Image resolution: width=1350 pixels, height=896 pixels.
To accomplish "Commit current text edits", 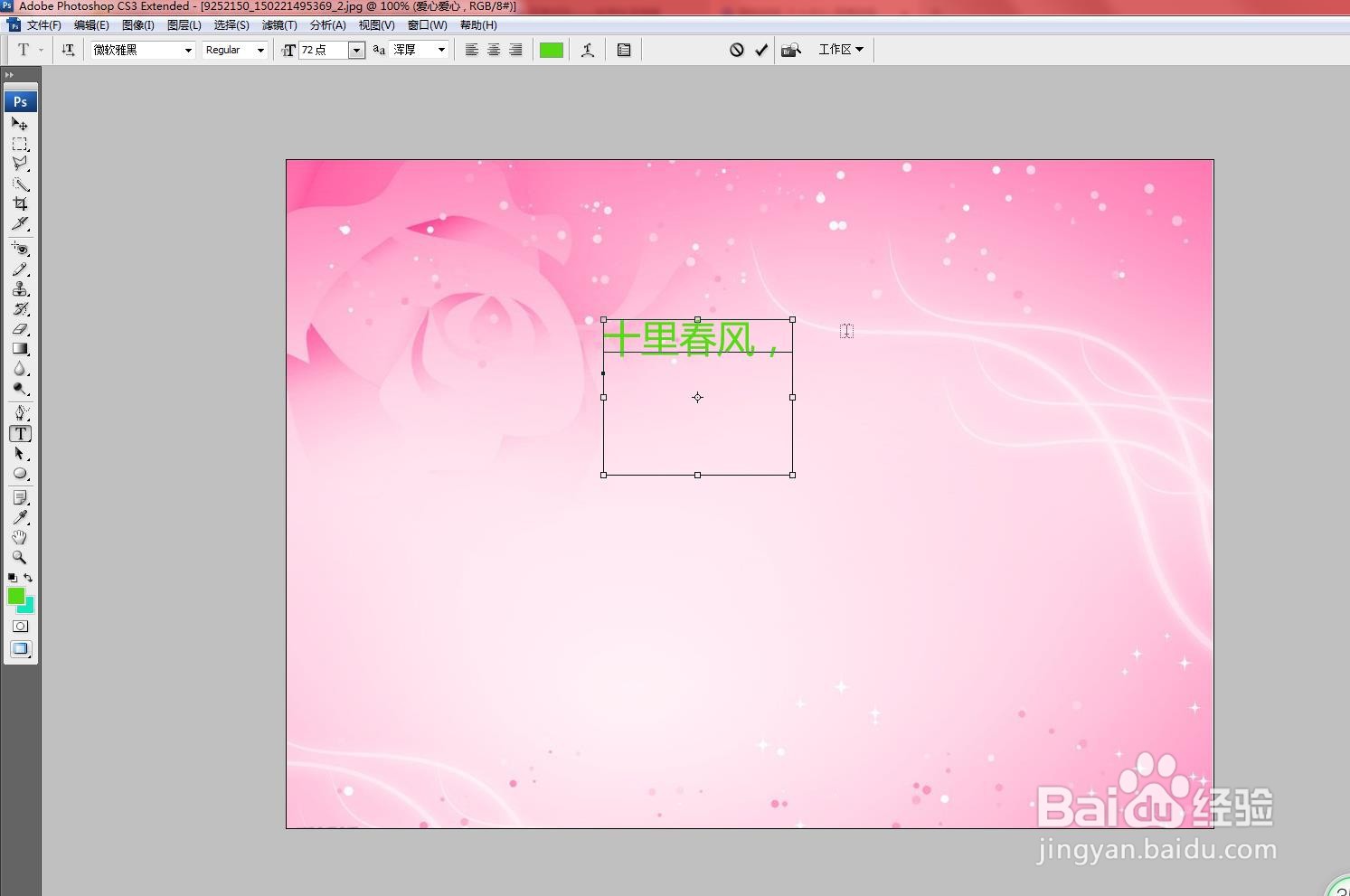I will (761, 50).
